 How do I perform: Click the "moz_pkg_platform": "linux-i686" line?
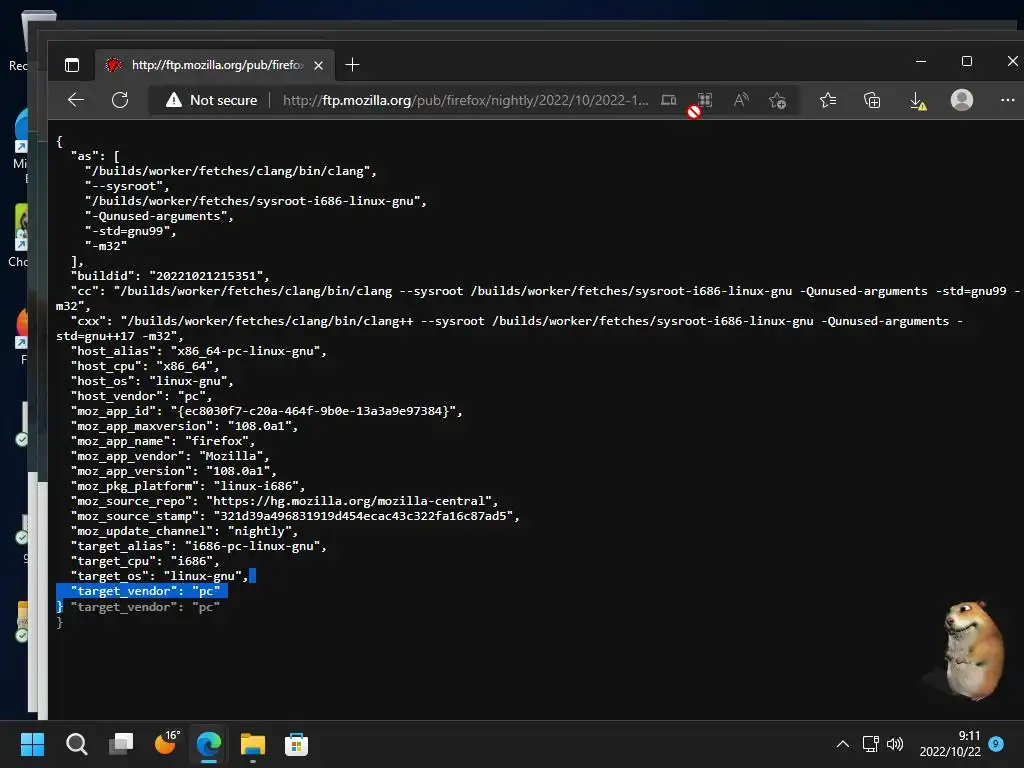tap(187, 486)
